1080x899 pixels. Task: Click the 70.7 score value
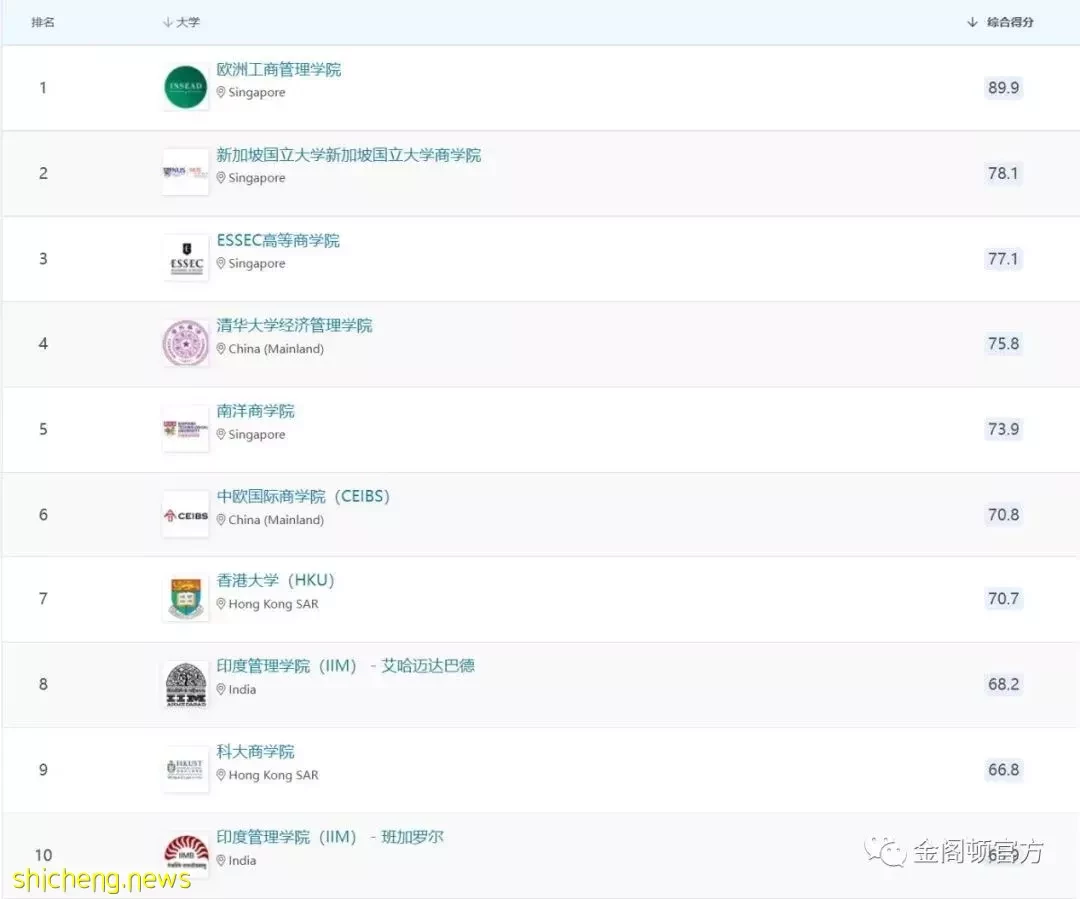(1004, 599)
